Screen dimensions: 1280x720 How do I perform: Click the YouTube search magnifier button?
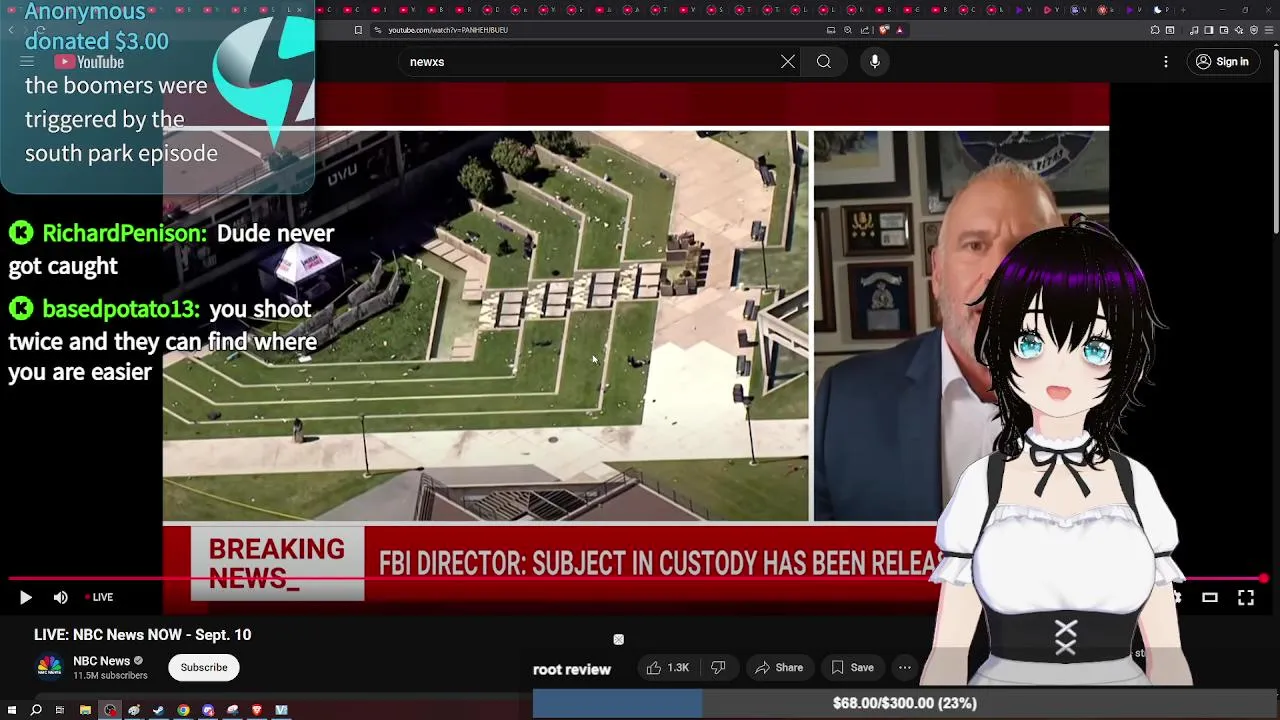[824, 62]
